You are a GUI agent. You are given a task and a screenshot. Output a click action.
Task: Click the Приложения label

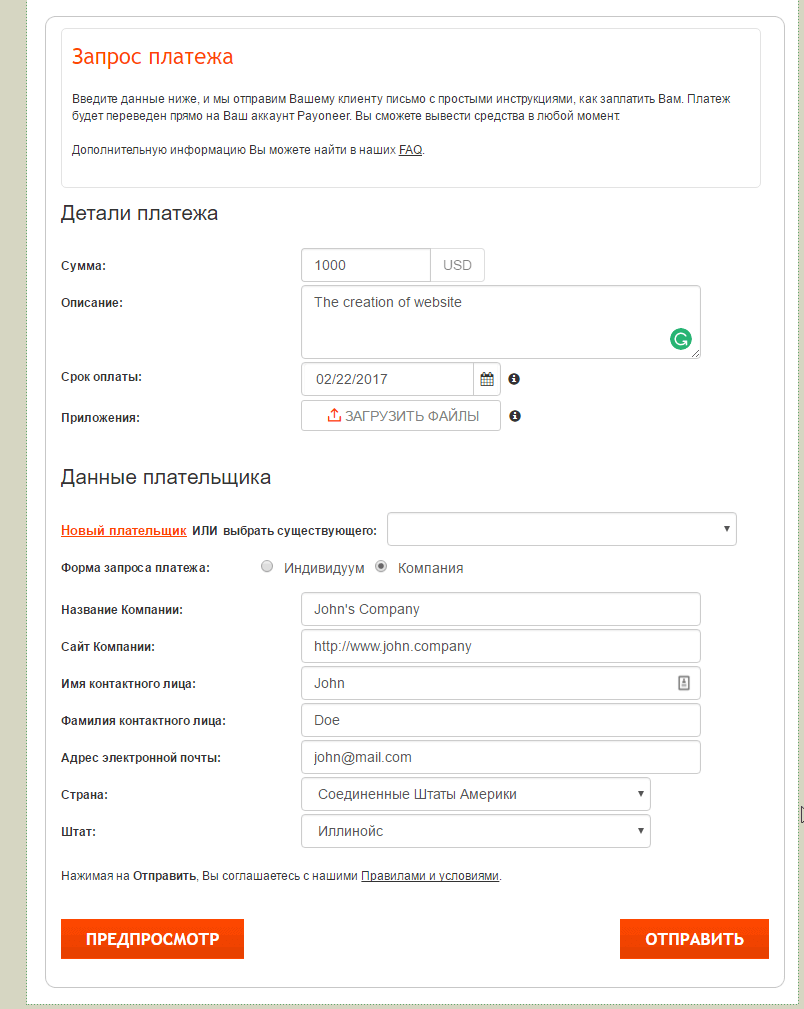[x=100, y=418]
